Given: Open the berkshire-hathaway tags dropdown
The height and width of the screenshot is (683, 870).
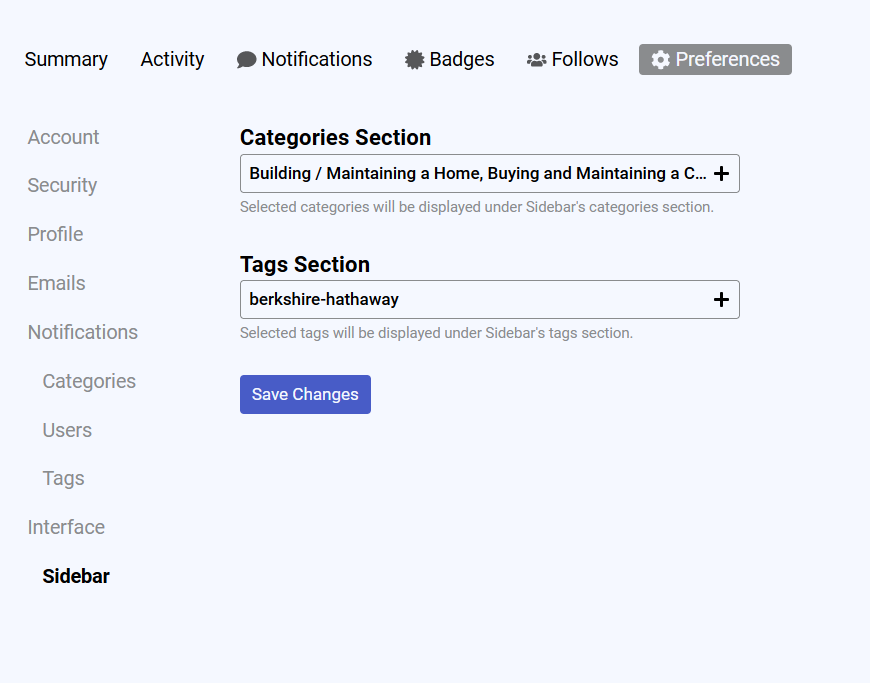Looking at the screenshot, I should (x=478, y=300).
